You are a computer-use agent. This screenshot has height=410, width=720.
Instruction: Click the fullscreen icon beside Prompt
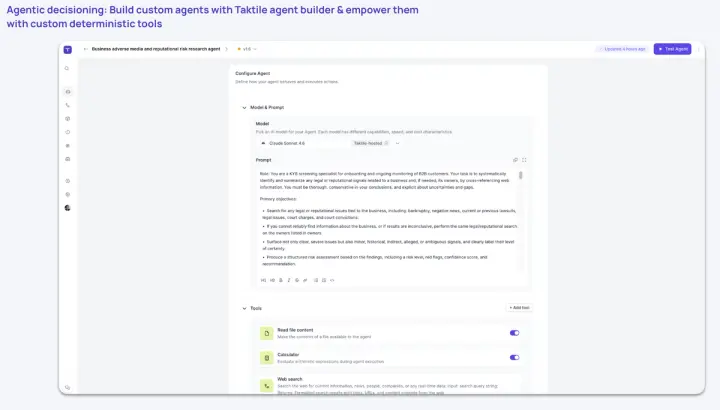(x=524, y=160)
